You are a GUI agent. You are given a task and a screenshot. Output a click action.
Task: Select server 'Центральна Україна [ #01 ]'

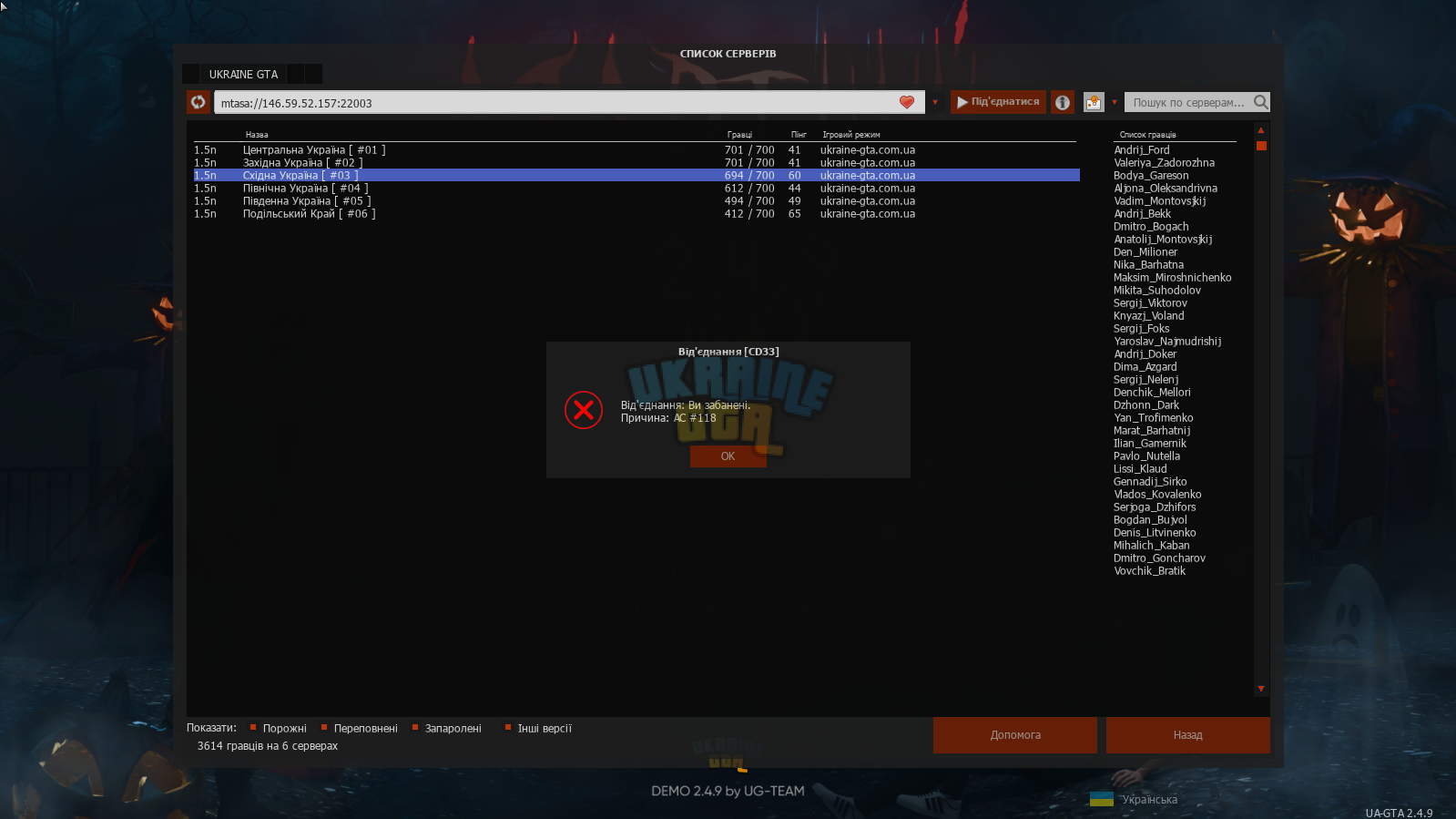tap(636, 149)
